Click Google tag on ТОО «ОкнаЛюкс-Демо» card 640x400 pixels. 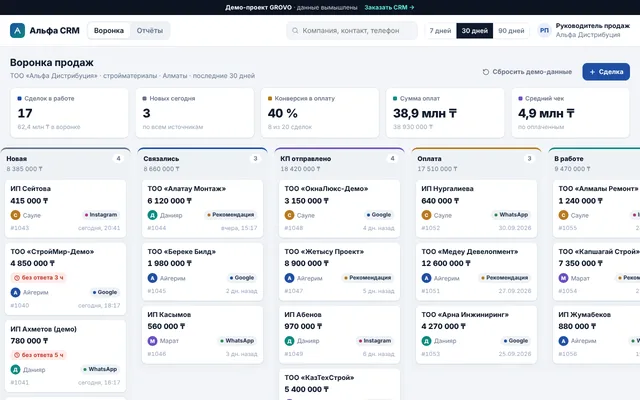pos(379,215)
